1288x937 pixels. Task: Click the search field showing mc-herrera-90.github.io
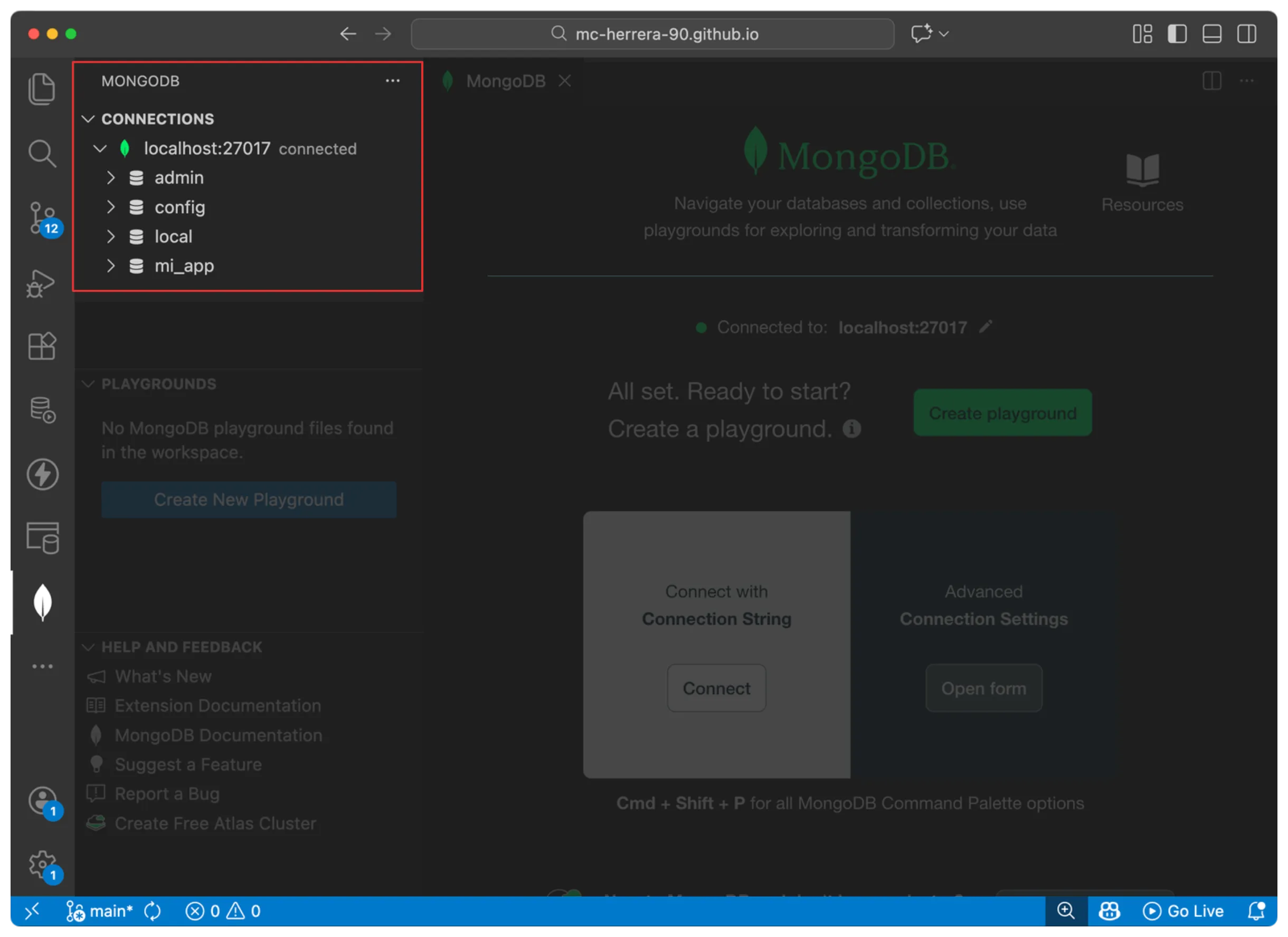(652, 34)
